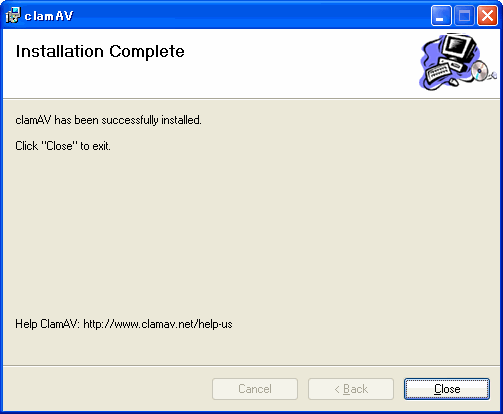Click the disabled Cancel button
This screenshot has width=503, height=414.
255,389
